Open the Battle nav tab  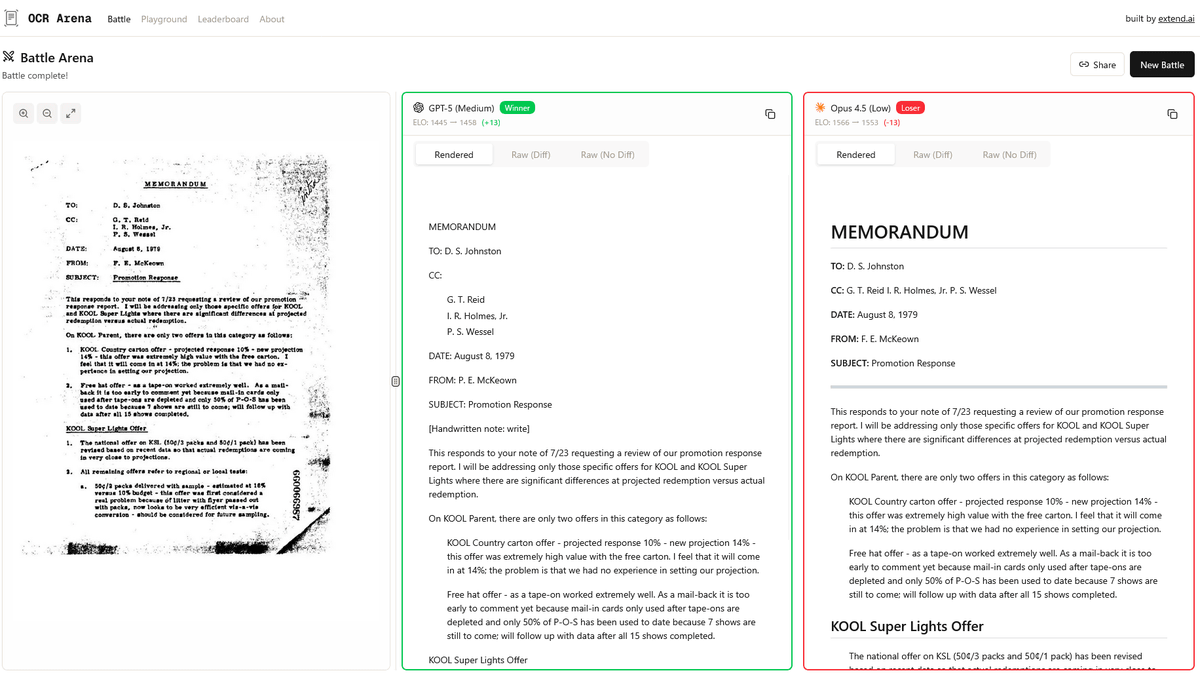click(x=119, y=19)
